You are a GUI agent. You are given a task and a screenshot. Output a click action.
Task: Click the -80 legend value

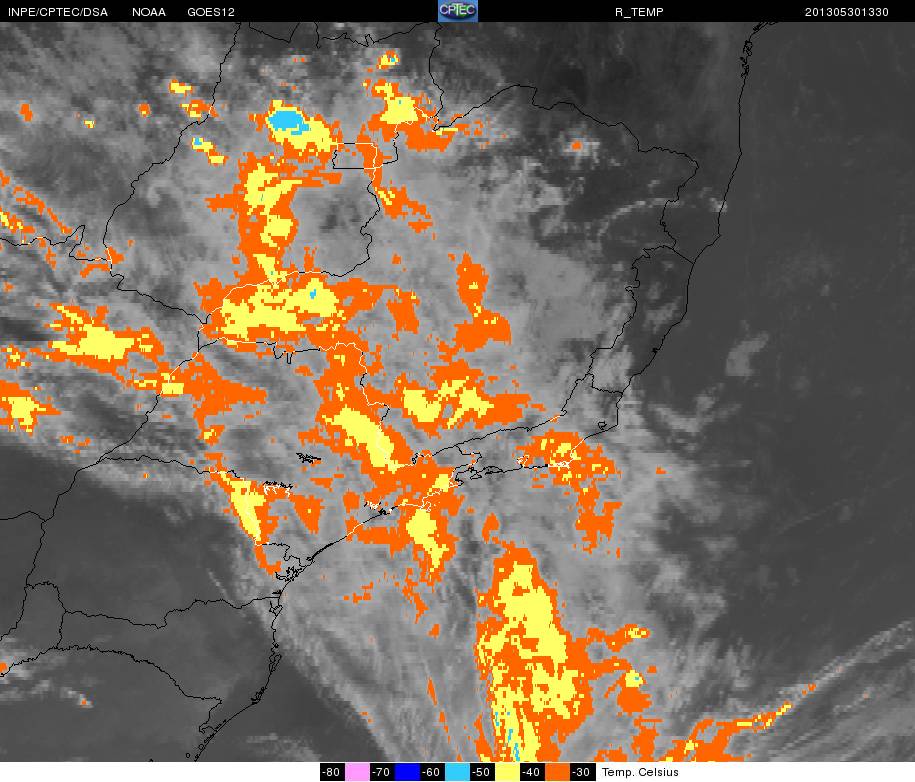point(332,772)
